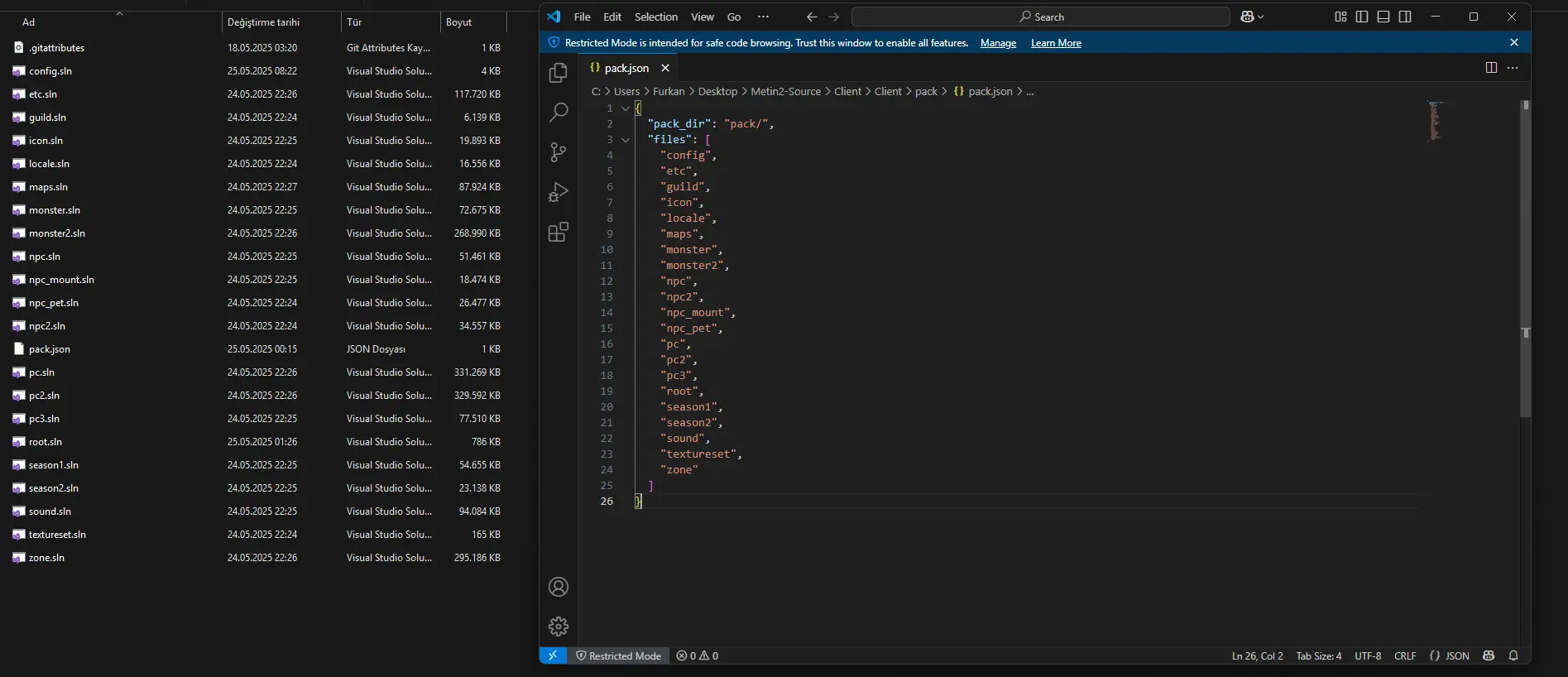Click the editor vertical scrollbar
This screenshot has width=1568, height=677.
point(1526,259)
